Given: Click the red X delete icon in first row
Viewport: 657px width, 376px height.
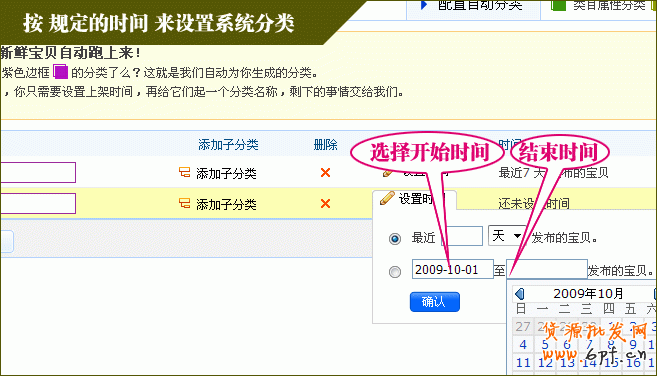Looking at the screenshot, I should (x=325, y=173).
